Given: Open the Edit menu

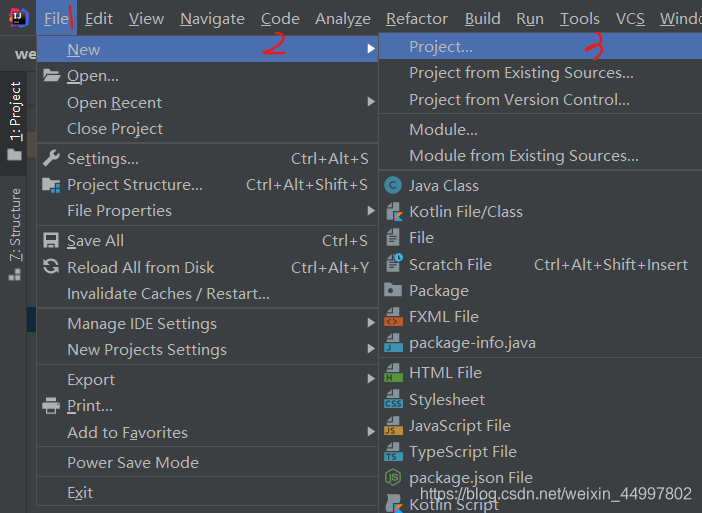Looking at the screenshot, I should pos(98,18).
